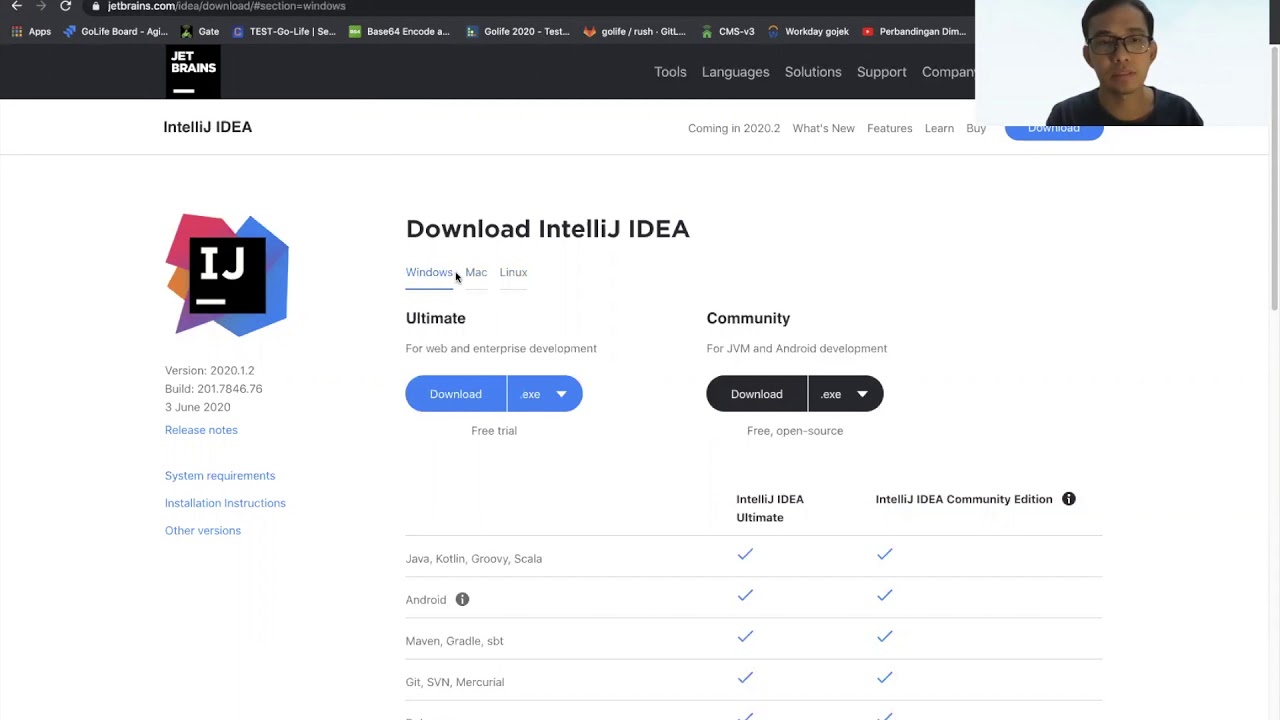
Task: Click the 'Free trial' text
Action: click(494, 431)
